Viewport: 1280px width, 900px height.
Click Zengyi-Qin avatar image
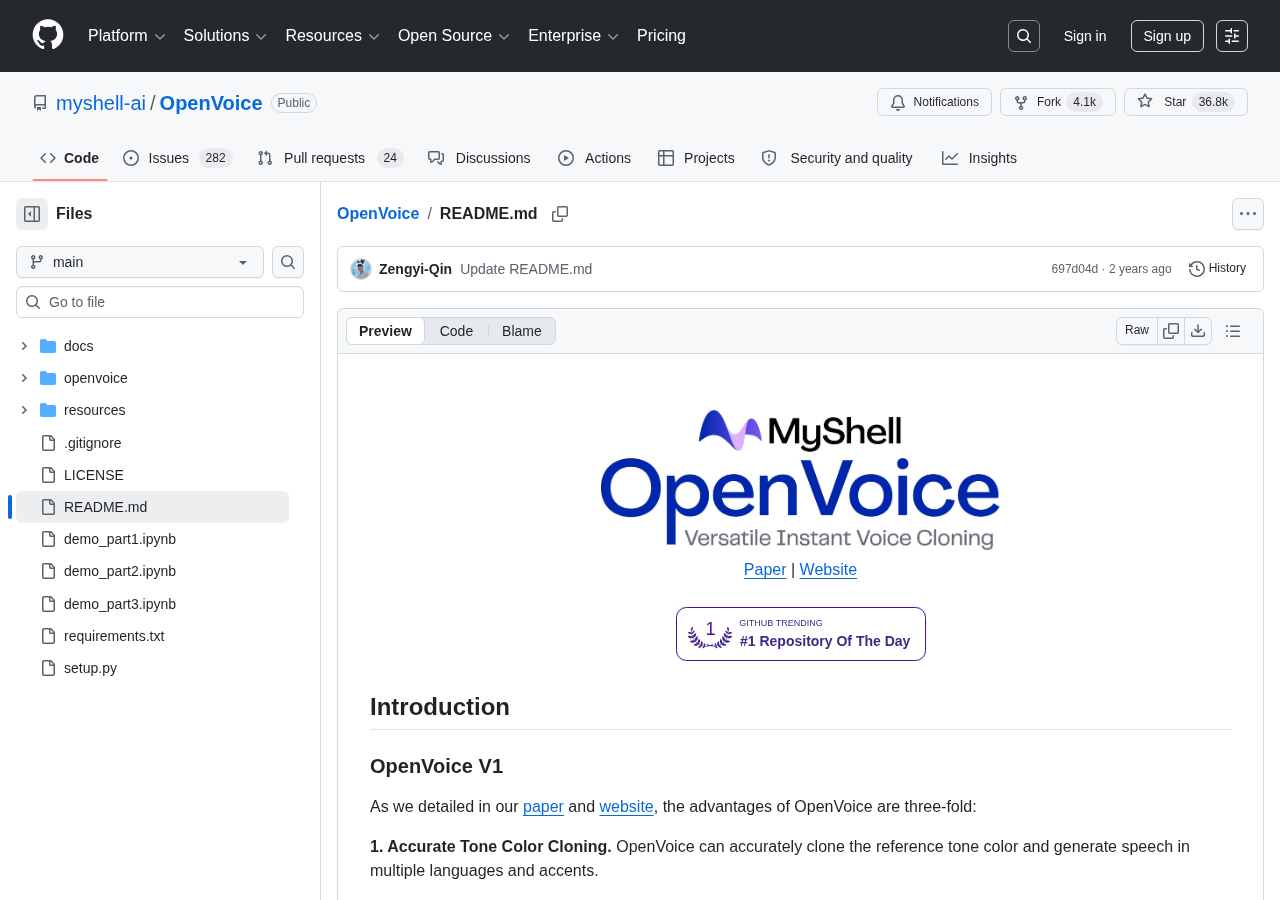(x=361, y=269)
